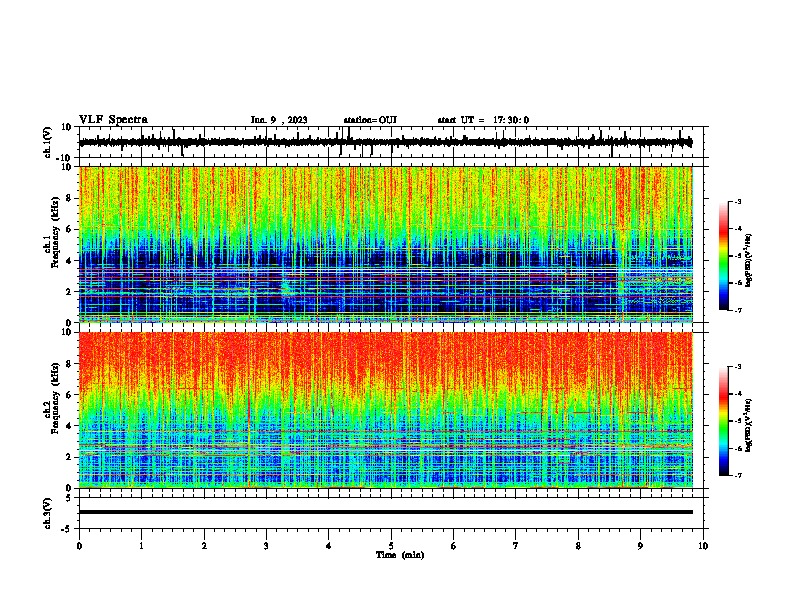
Task: Click the "VLF Spectra" title text
Action: (113, 120)
